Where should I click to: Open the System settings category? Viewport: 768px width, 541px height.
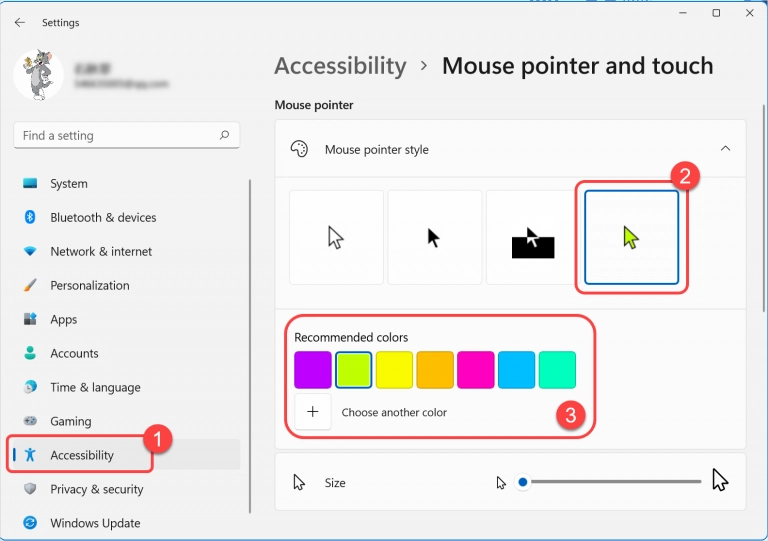[126, 184]
